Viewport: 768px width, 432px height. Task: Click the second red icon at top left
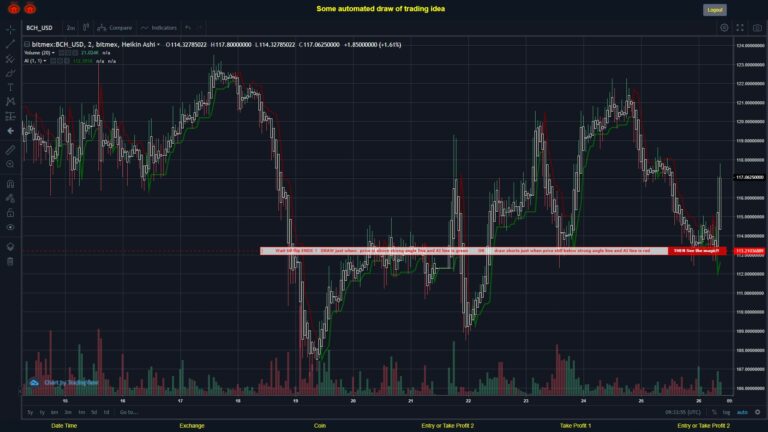coord(30,8)
